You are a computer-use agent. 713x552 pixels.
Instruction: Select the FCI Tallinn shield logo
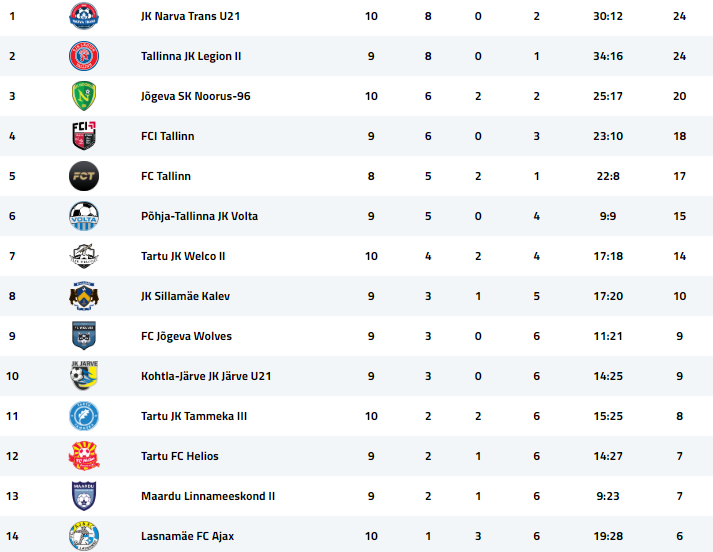84,135
